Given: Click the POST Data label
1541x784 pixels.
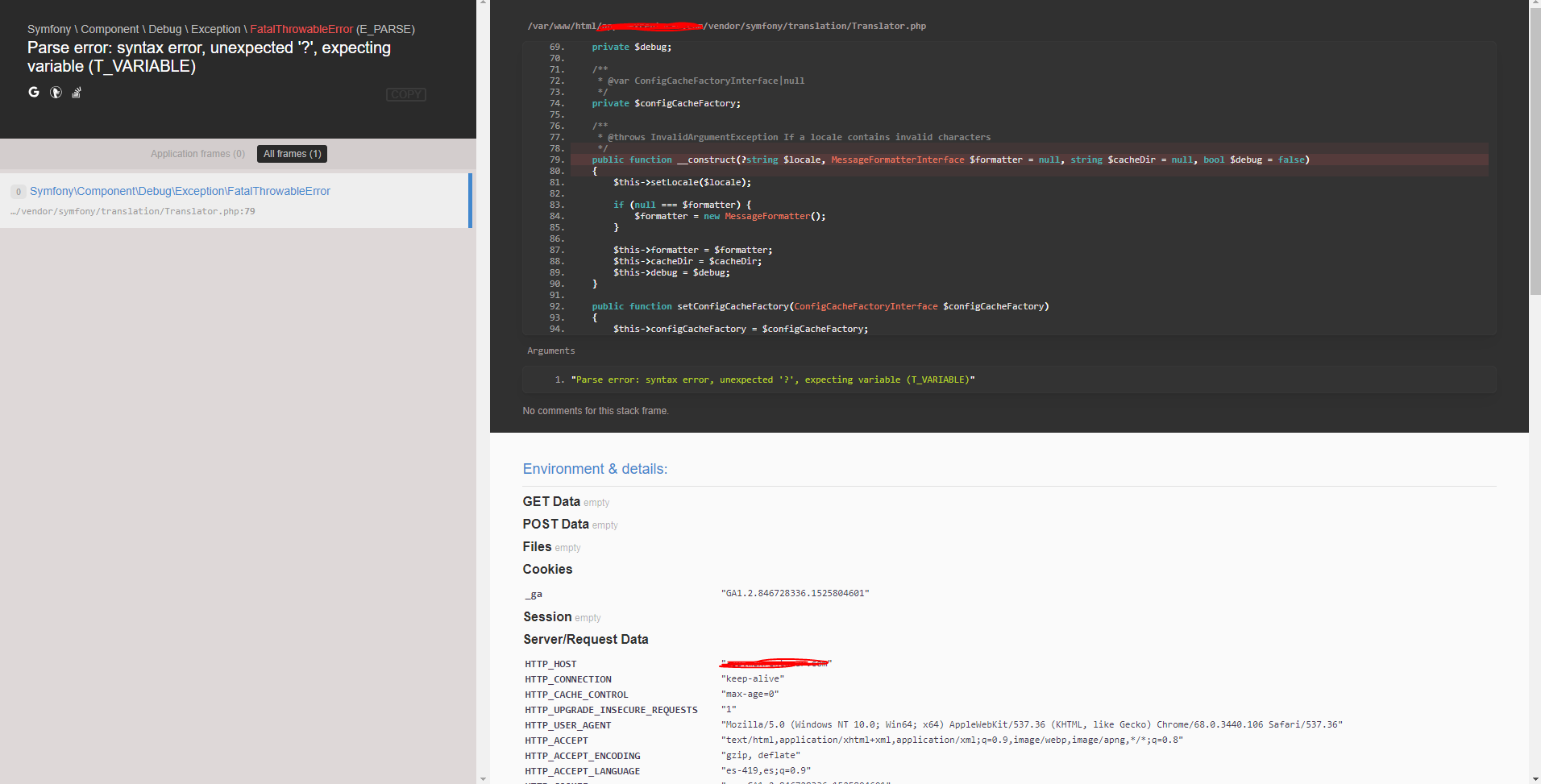Looking at the screenshot, I should click(x=555, y=524).
